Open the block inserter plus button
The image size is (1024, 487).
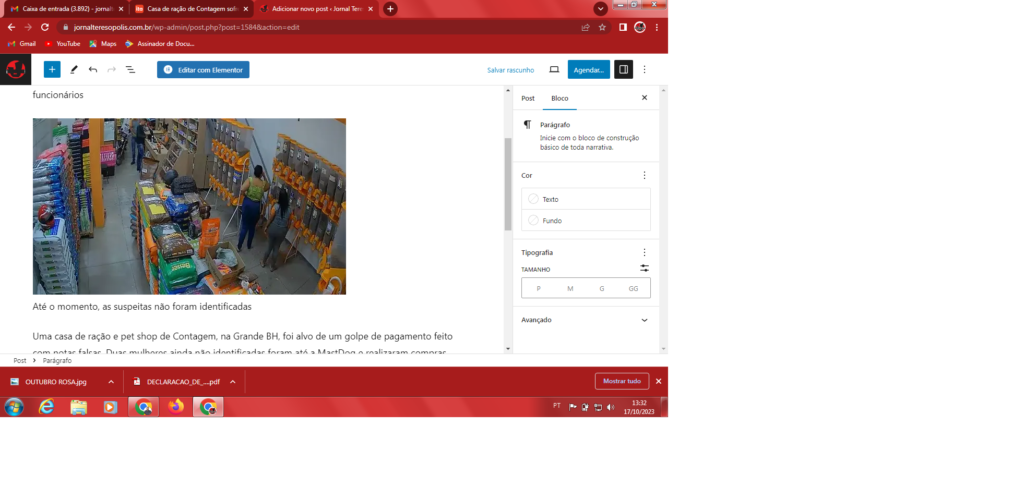[x=52, y=69]
